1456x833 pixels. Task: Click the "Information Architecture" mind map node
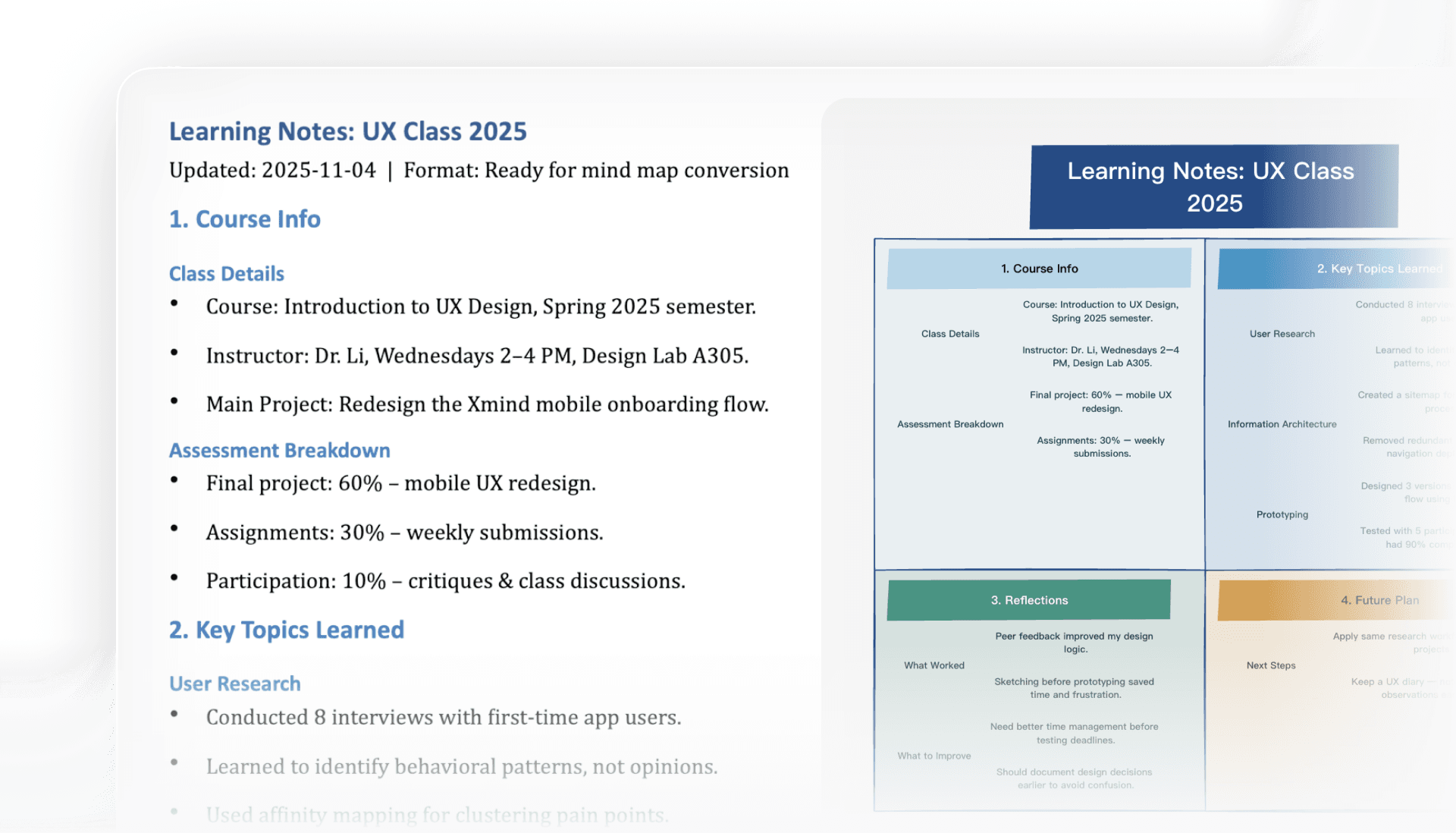pyautogui.click(x=1282, y=424)
